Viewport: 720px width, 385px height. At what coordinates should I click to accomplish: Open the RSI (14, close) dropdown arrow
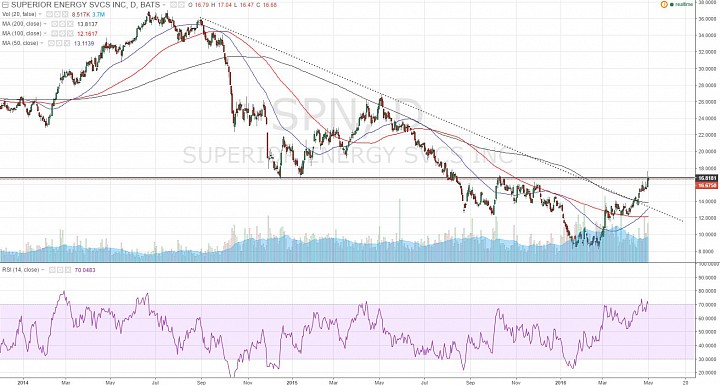(43, 270)
